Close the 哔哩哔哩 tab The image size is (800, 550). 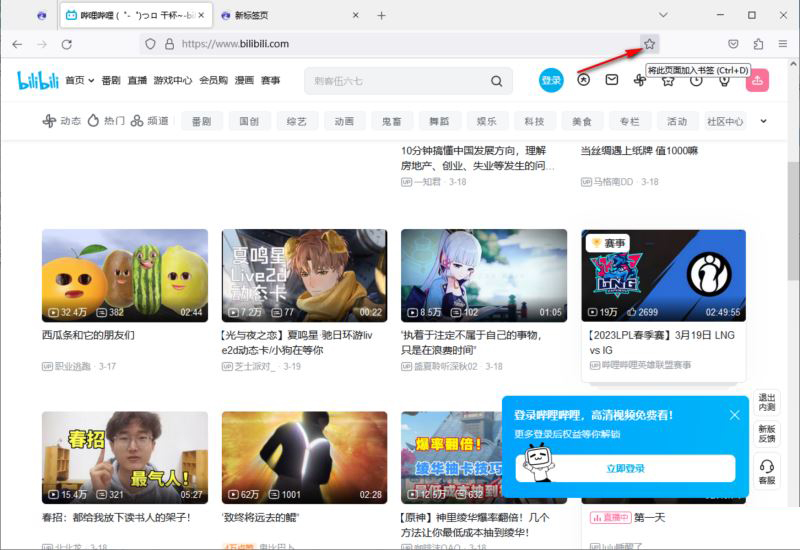coord(201,15)
